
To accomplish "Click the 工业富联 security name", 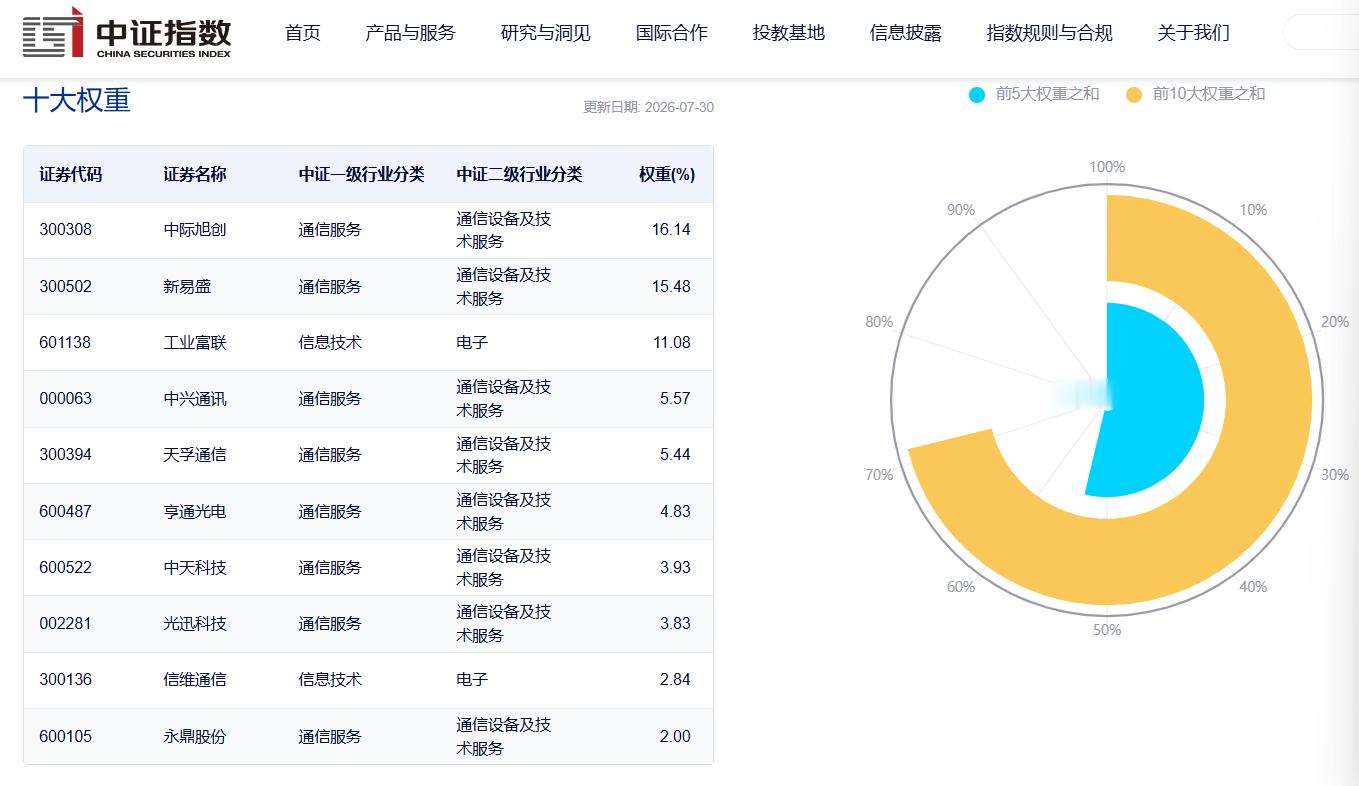I will [195, 342].
